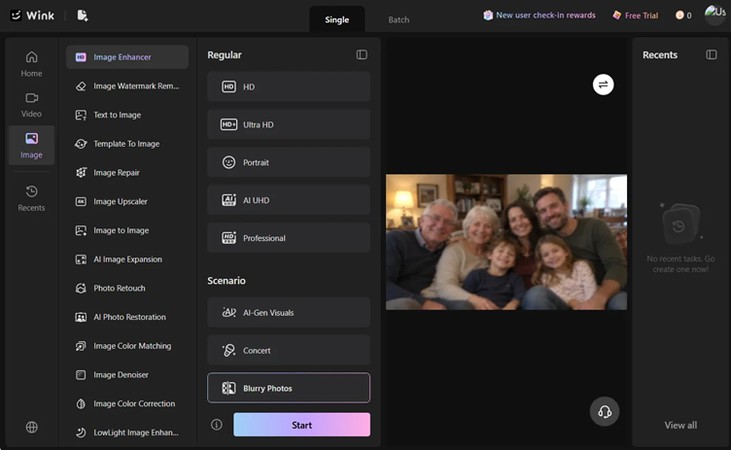Image resolution: width=731 pixels, height=450 pixels.
Task: Open Image Repair tool
Action: click(x=127, y=173)
